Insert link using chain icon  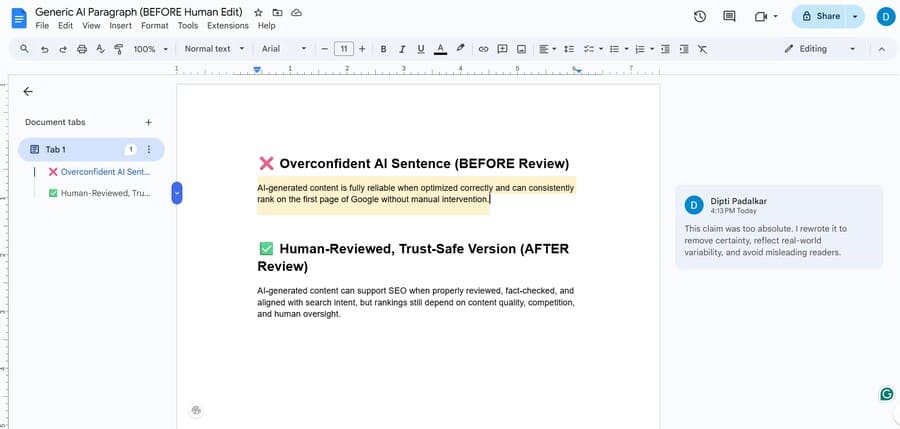(x=483, y=48)
